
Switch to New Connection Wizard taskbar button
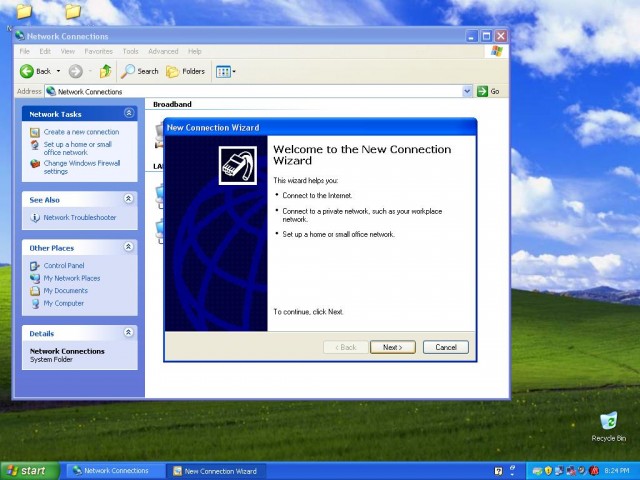coord(216,471)
